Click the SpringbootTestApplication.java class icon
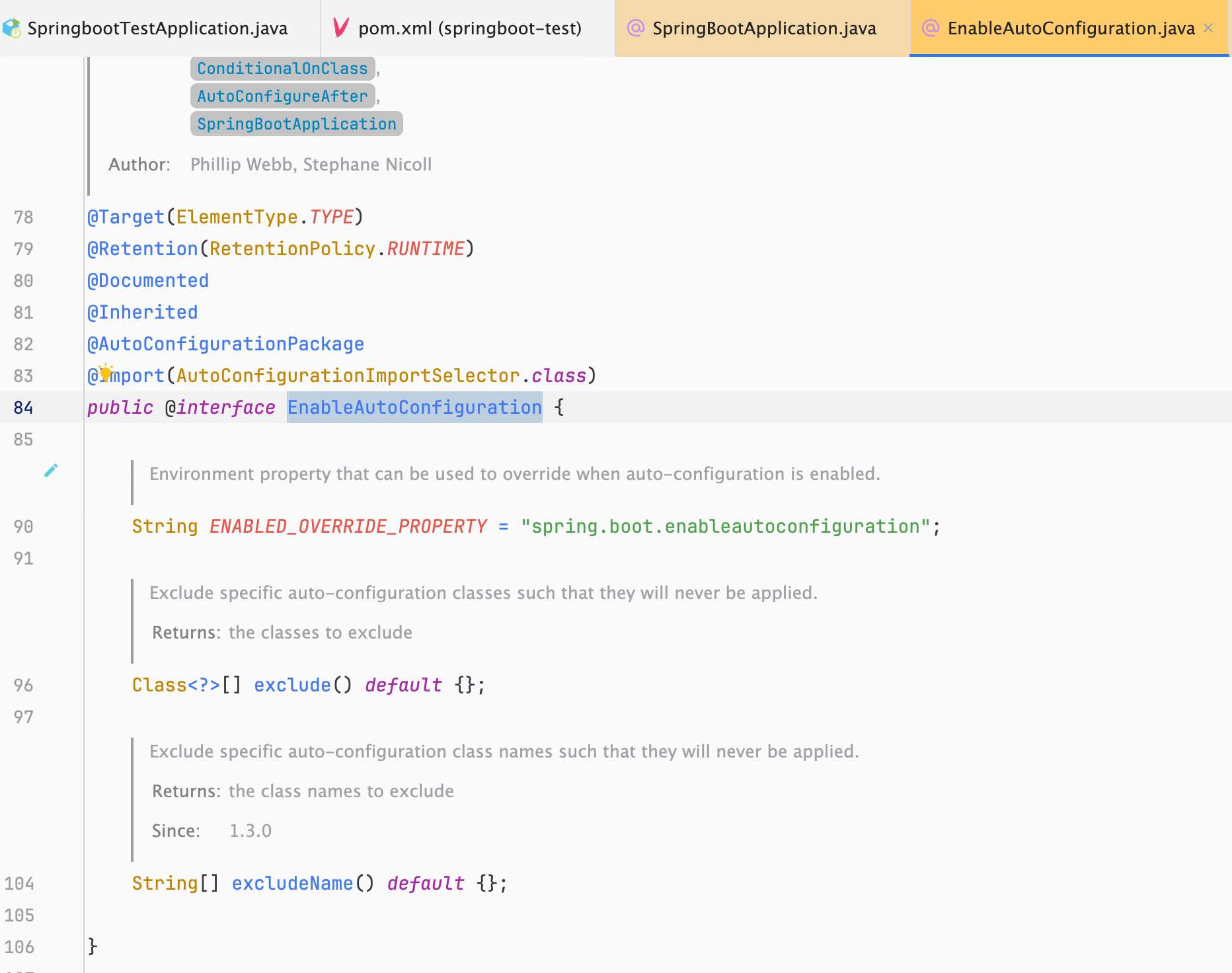Viewport: 1232px width, 973px height. (12, 28)
